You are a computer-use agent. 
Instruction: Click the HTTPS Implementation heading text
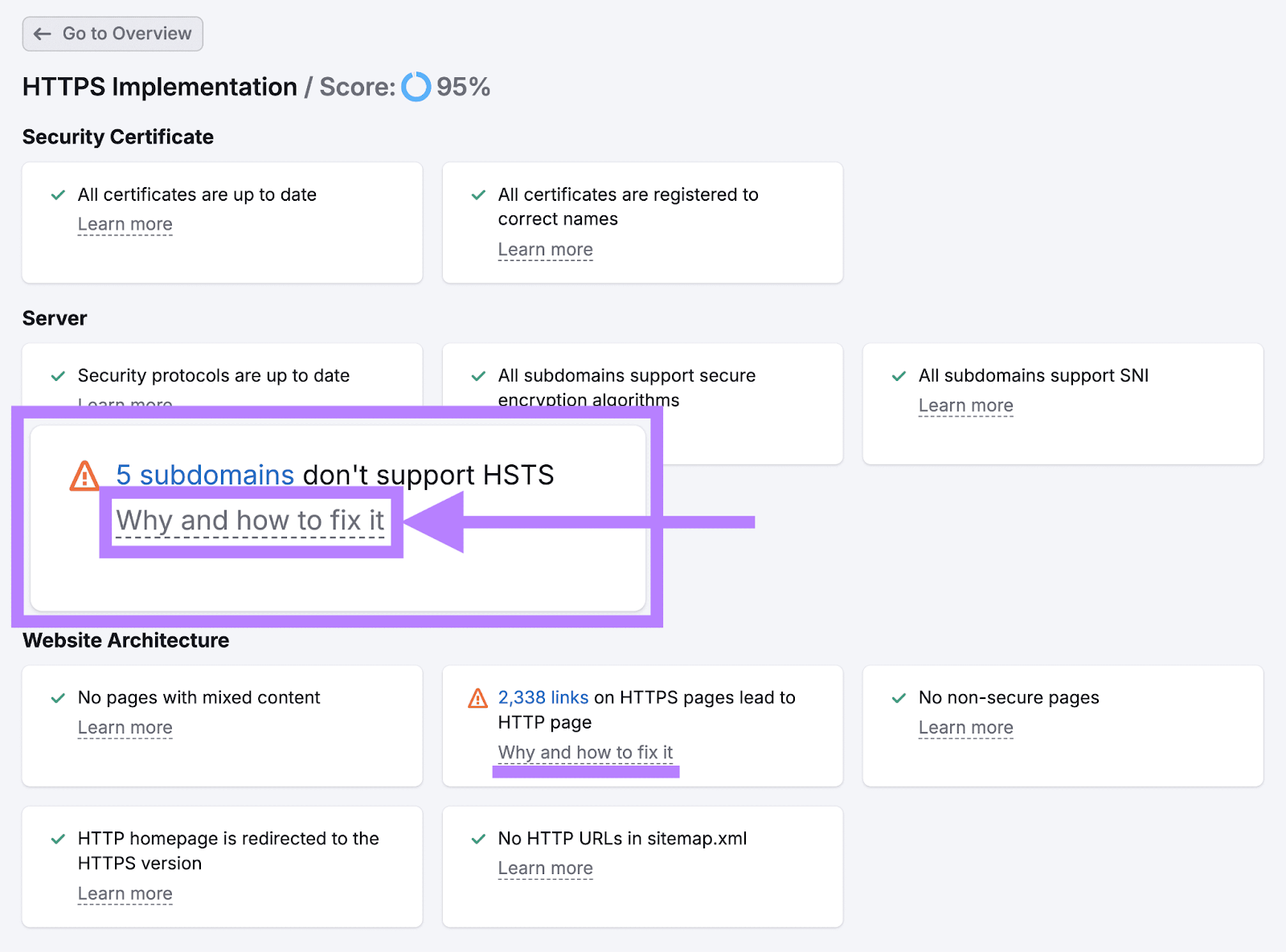pyautogui.click(x=160, y=87)
